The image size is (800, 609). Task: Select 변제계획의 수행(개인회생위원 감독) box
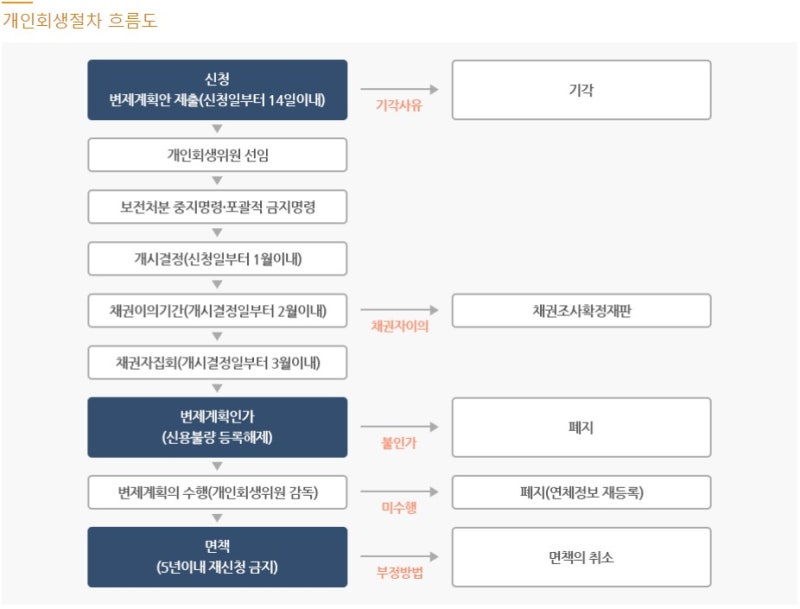[217, 492]
